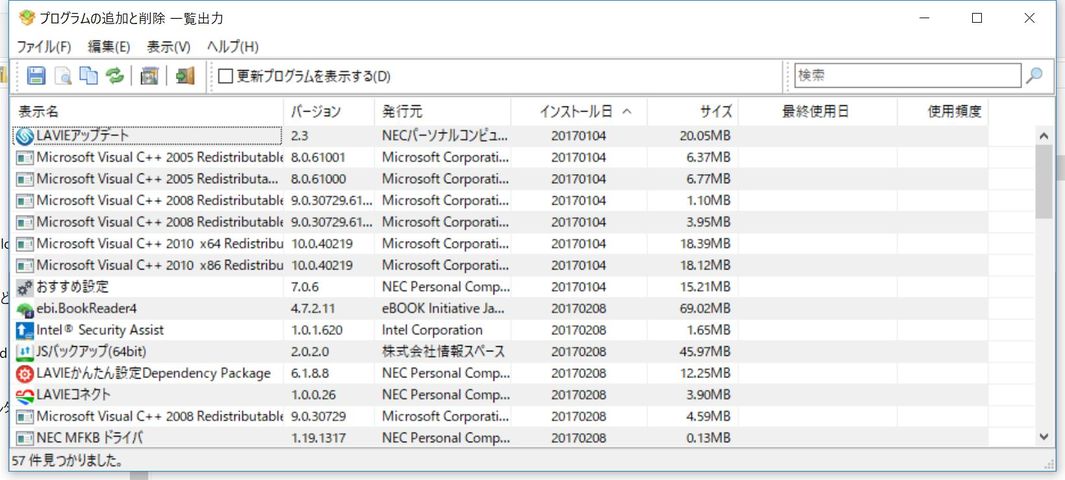Screen dimensions: 1065x480
Task: Click publisher cell NECパーソナルコンピュ...
Action: (444, 136)
